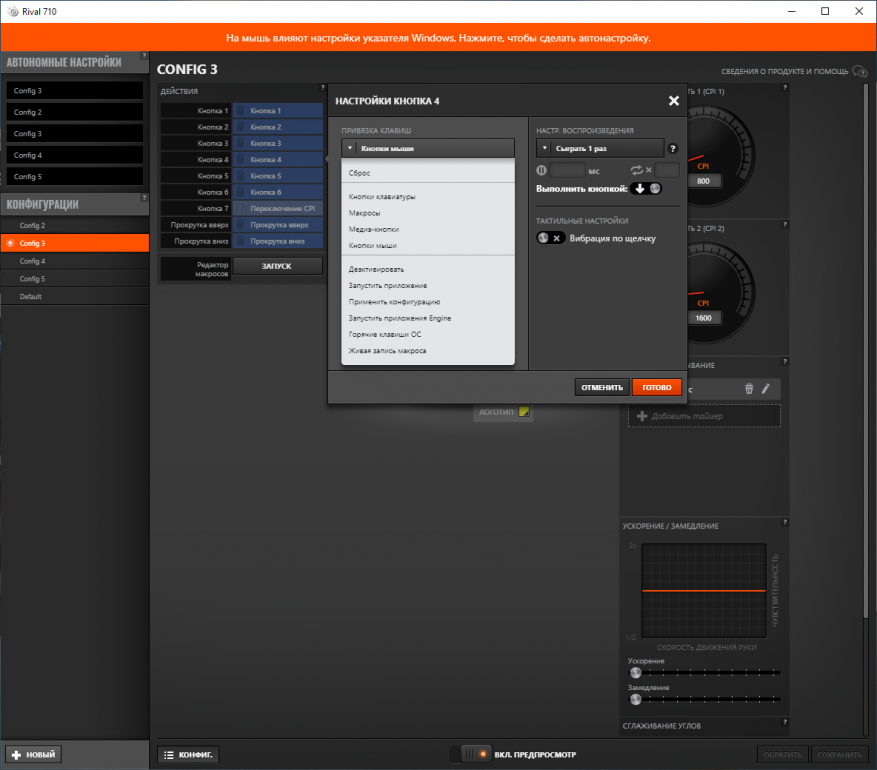Screen dimensions: 877x770
Task: Open help for КОНФИГУРАЦИИ panel
Action: pyautogui.click(x=144, y=197)
